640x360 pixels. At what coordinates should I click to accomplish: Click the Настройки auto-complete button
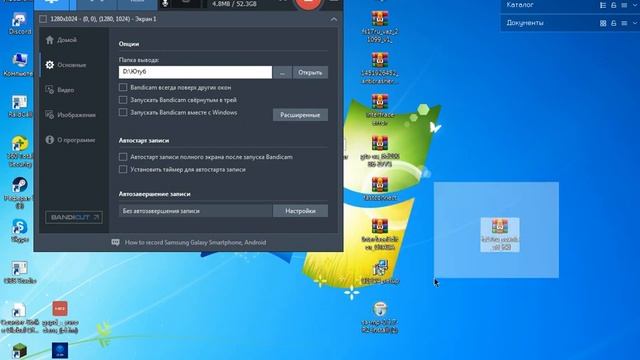click(300, 211)
